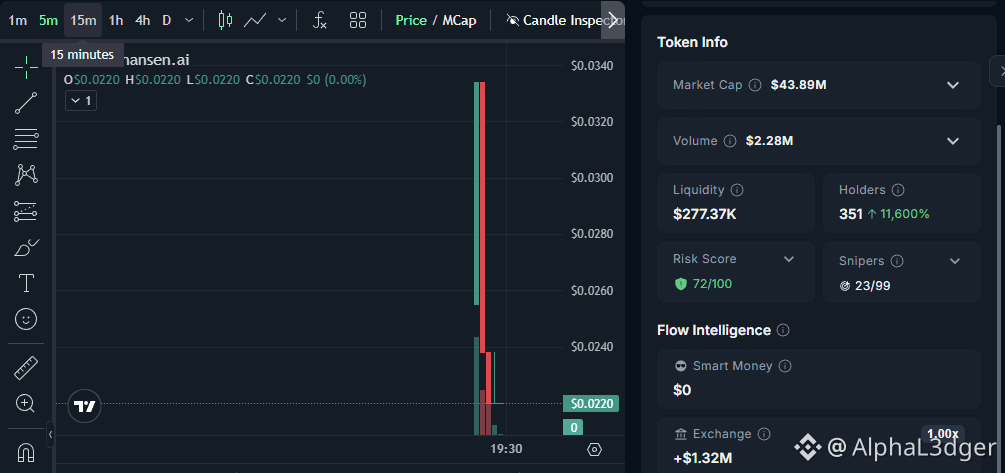The image size is (1005, 473).
Task: Select the trend line drawing tool
Action: (26, 103)
